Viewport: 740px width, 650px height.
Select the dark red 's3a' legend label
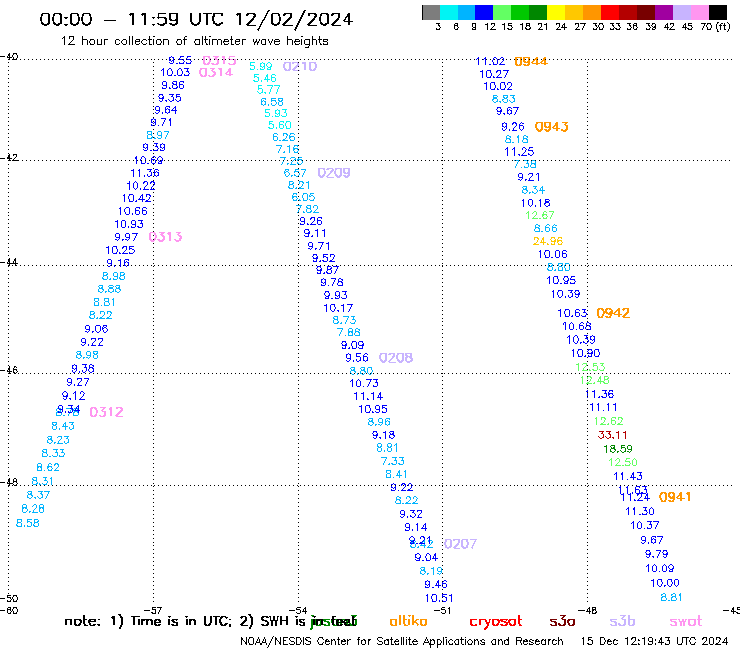coord(562,621)
